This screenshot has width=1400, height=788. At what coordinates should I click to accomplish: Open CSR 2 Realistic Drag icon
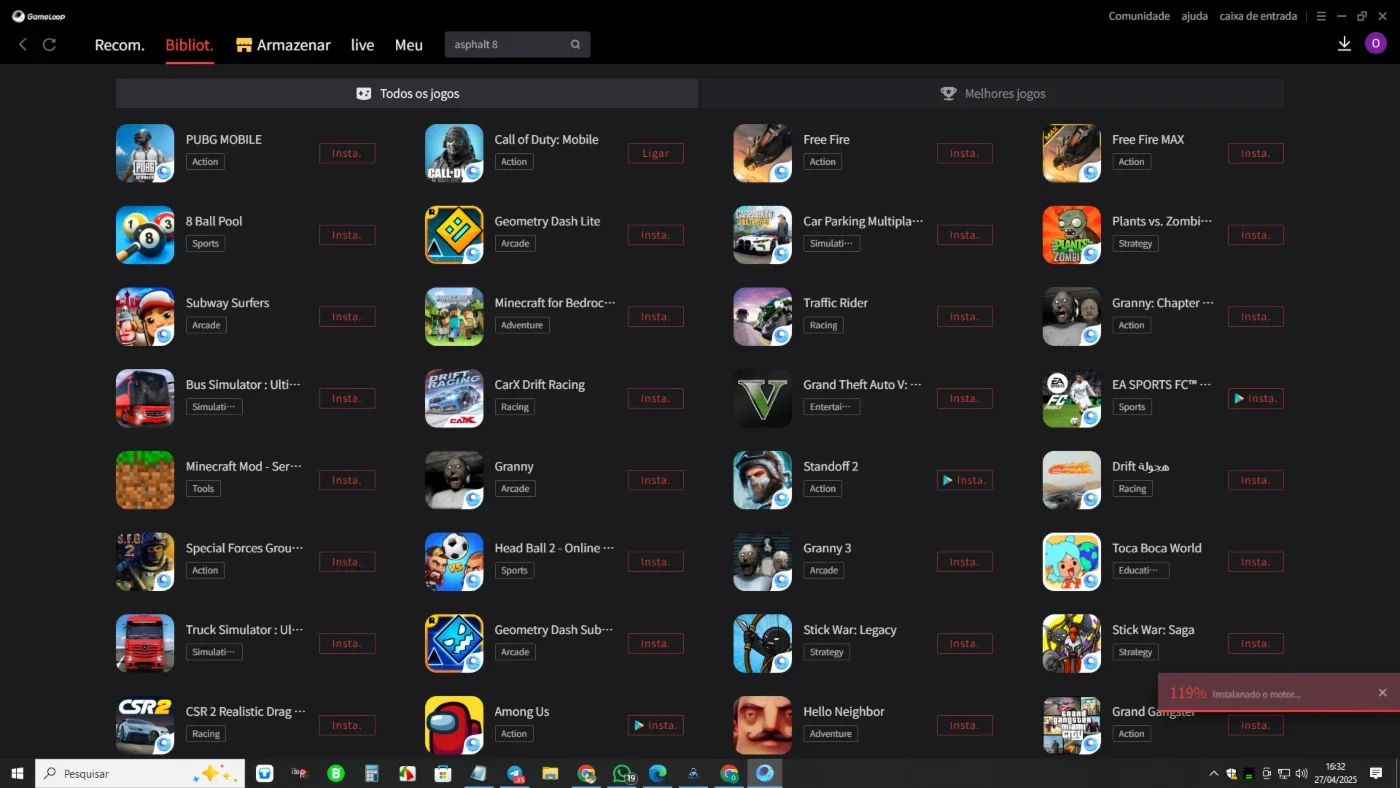[145, 725]
